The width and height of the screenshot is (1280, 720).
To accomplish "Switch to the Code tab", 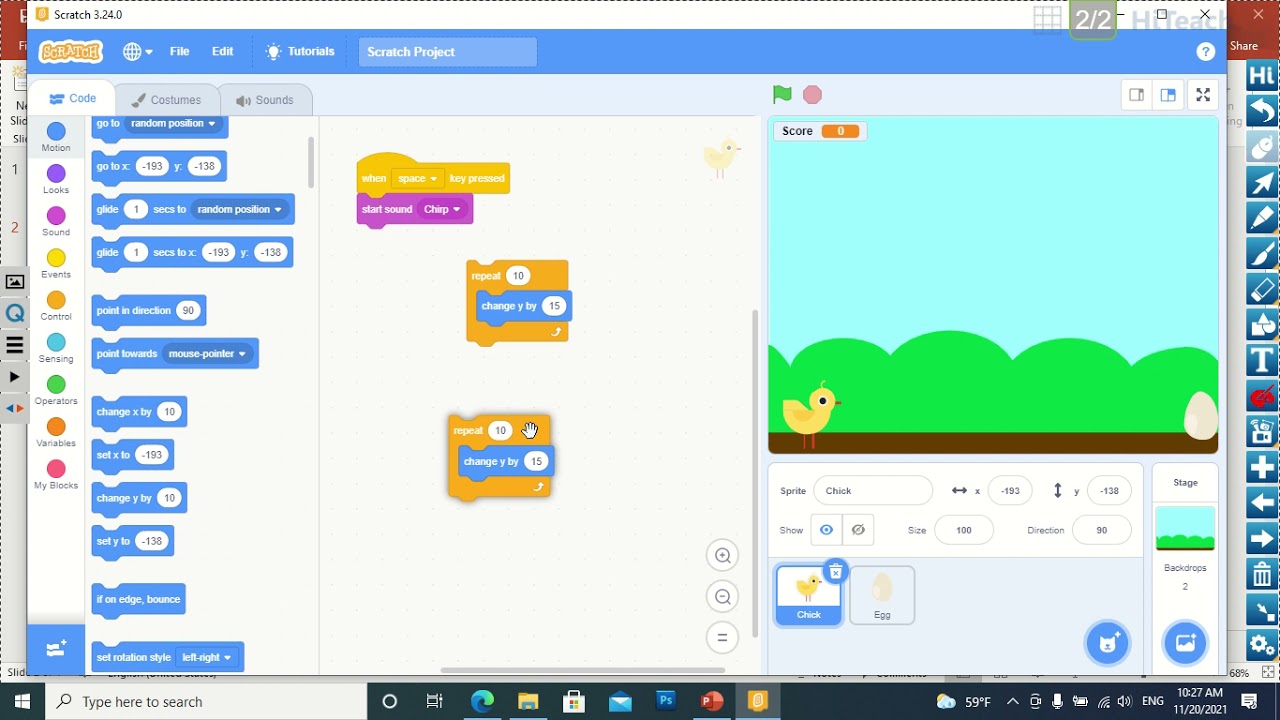I will pyautogui.click(x=71, y=99).
